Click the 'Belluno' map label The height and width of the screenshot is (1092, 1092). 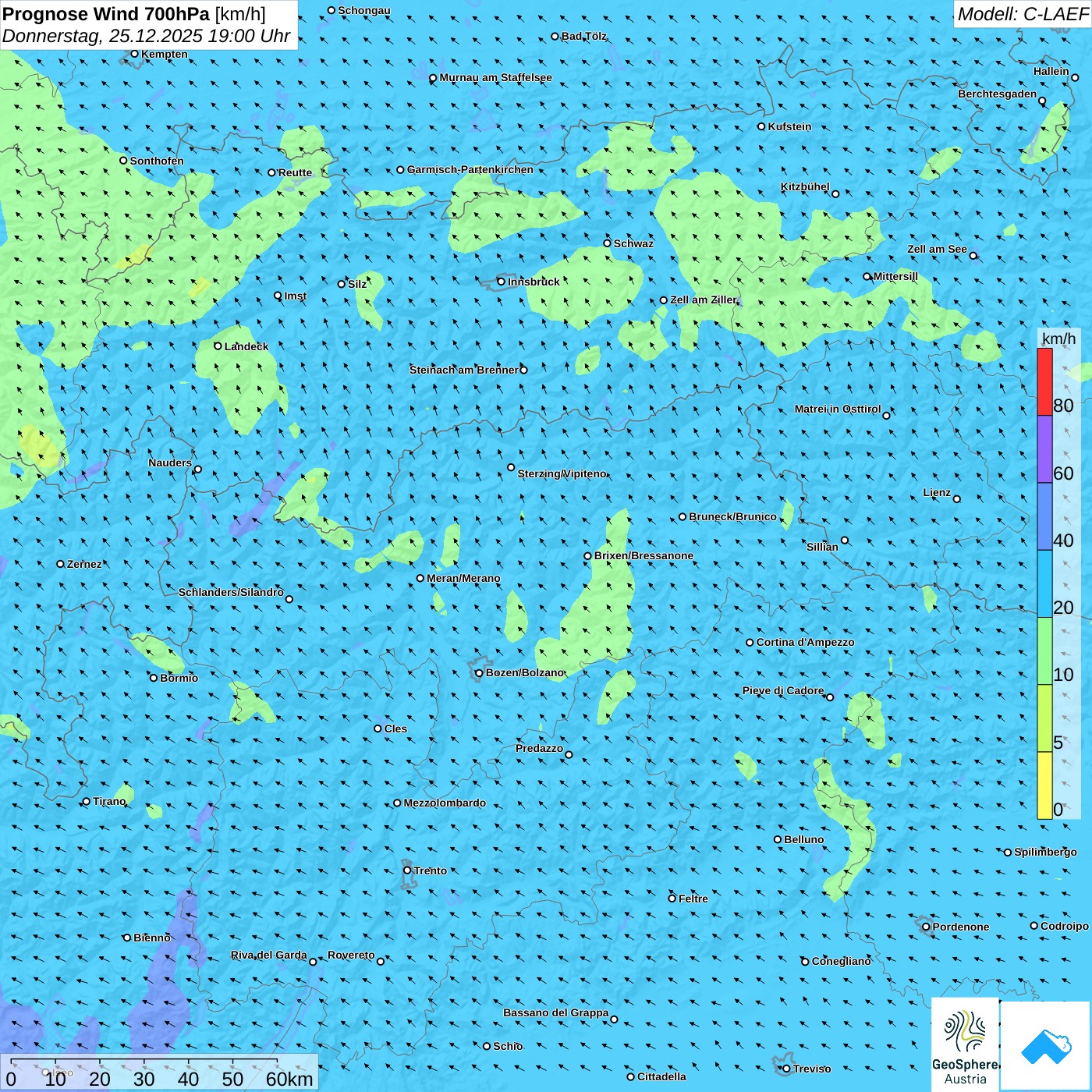click(804, 839)
